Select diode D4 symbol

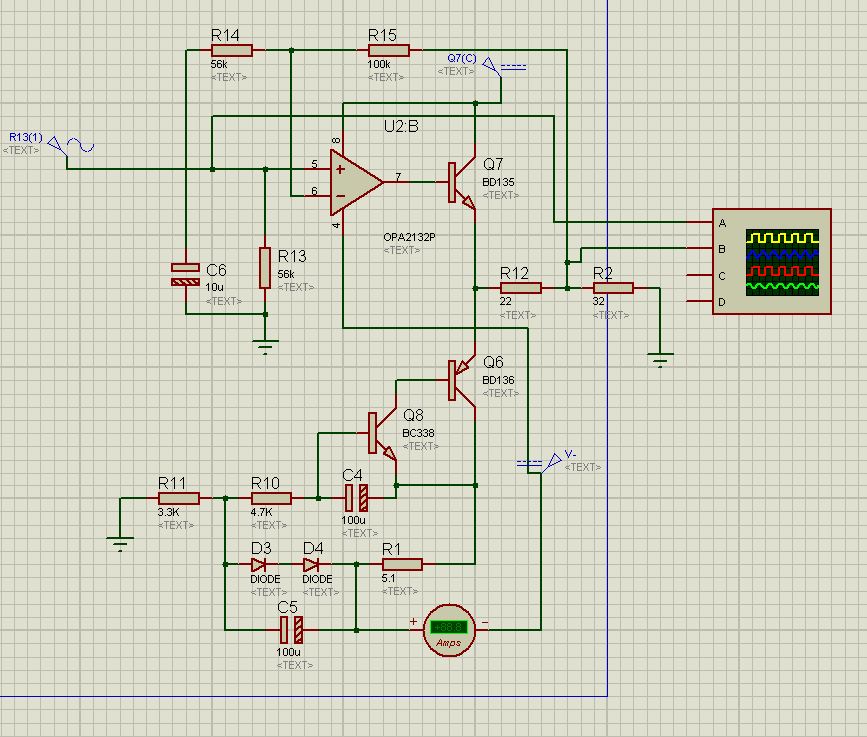(x=311, y=564)
